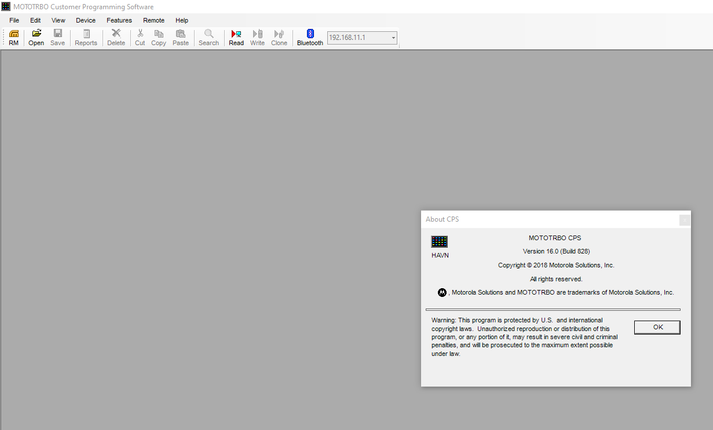Open the Reports tool
The height and width of the screenshot is (430, 713).
pos(86,37)
